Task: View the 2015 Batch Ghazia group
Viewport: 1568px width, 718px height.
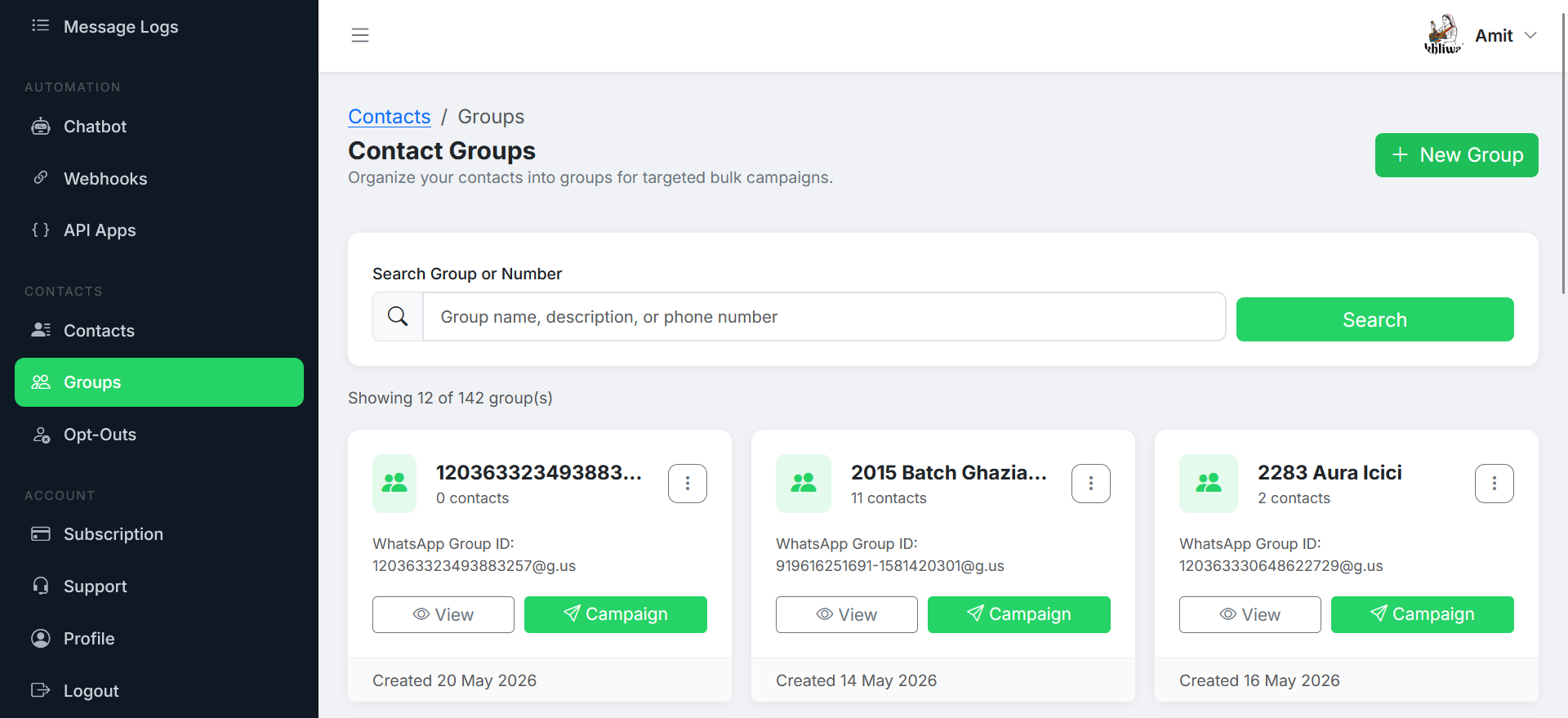Action: (847, 614)
